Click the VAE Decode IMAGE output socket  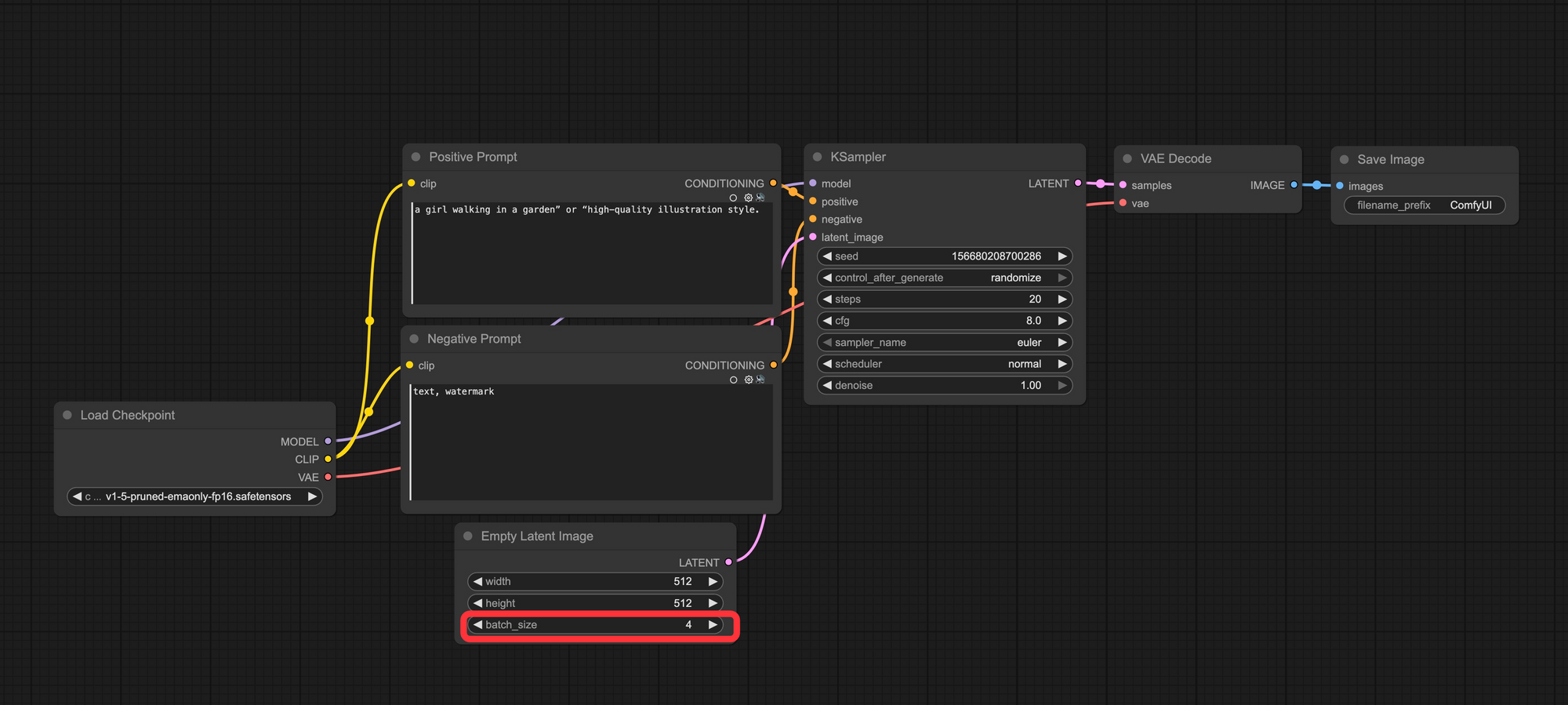point(1294,185)
